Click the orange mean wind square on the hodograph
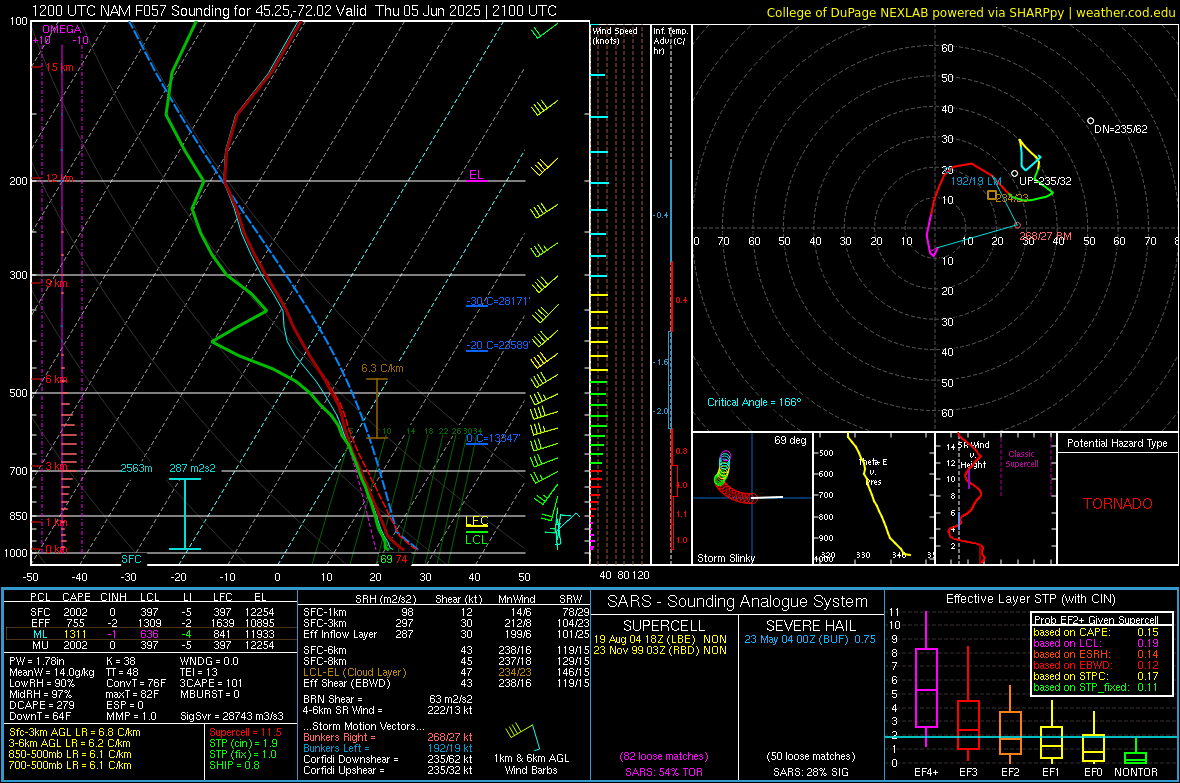Viewport: 1180px width, 783px height. tap(993, 195)
